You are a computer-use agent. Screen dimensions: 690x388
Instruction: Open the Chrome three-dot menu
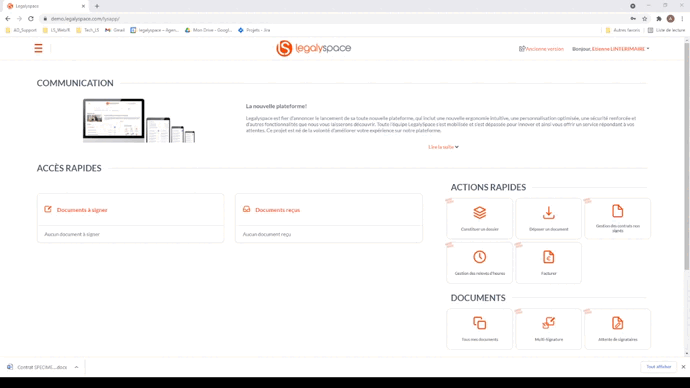click(683, 18)
